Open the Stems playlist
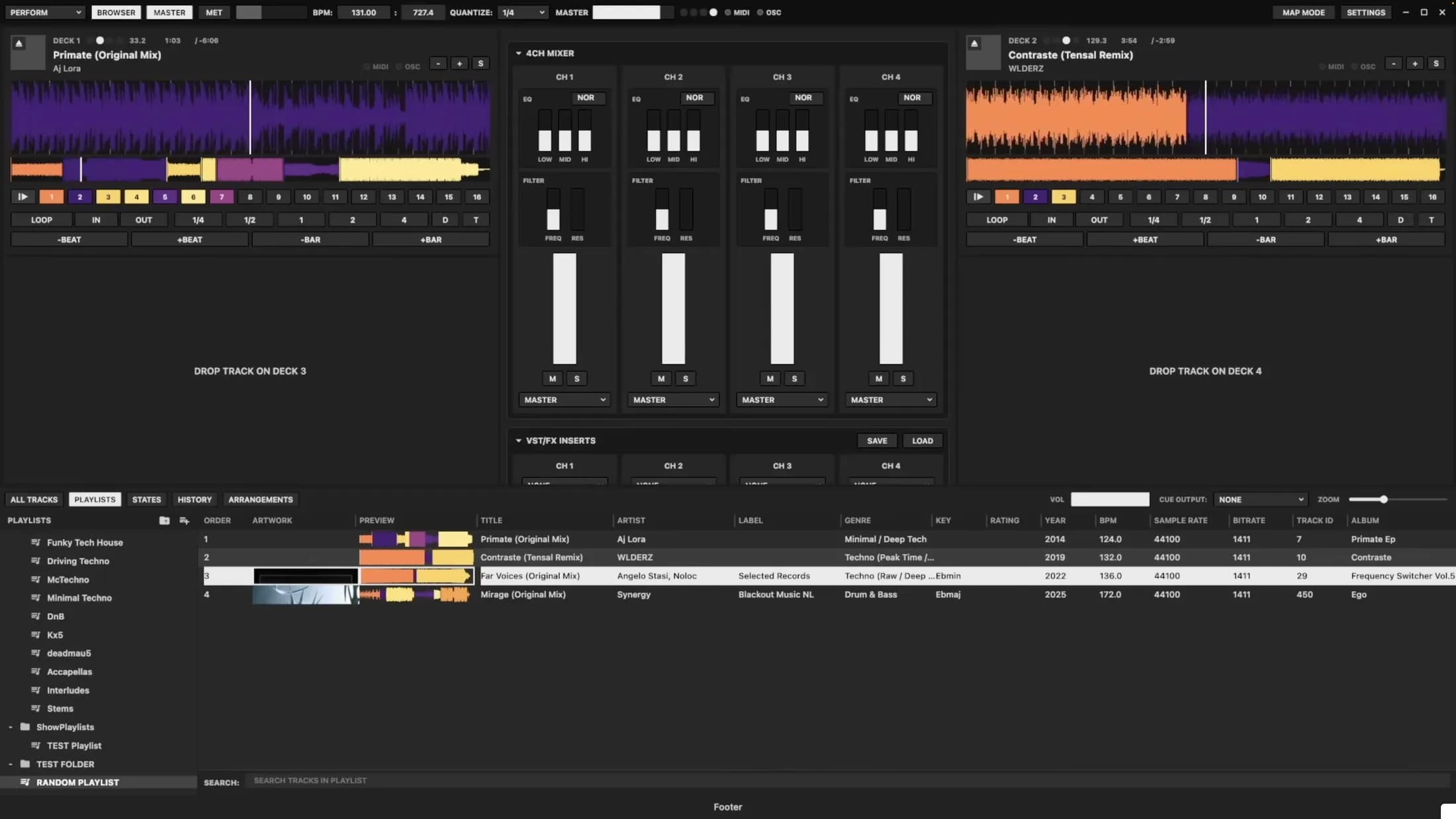Viewport: 1456px width, 819px height. coord(60,709)
